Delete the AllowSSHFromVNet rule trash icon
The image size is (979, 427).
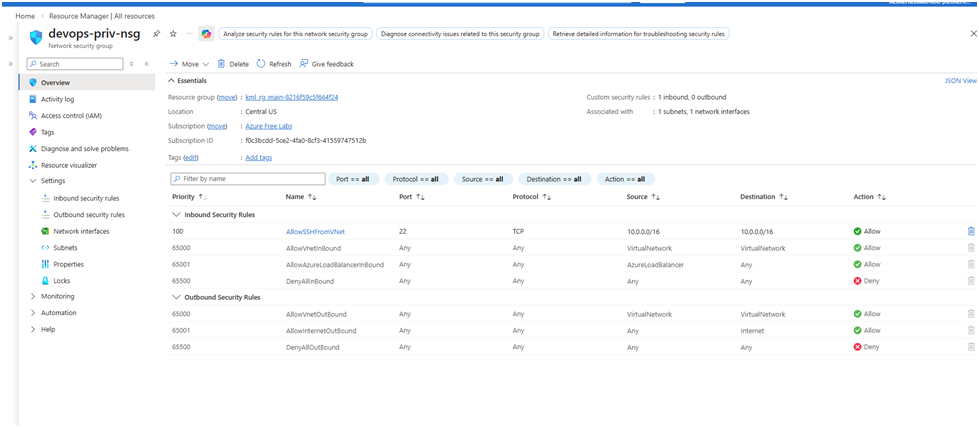click(x=971, y=231)
